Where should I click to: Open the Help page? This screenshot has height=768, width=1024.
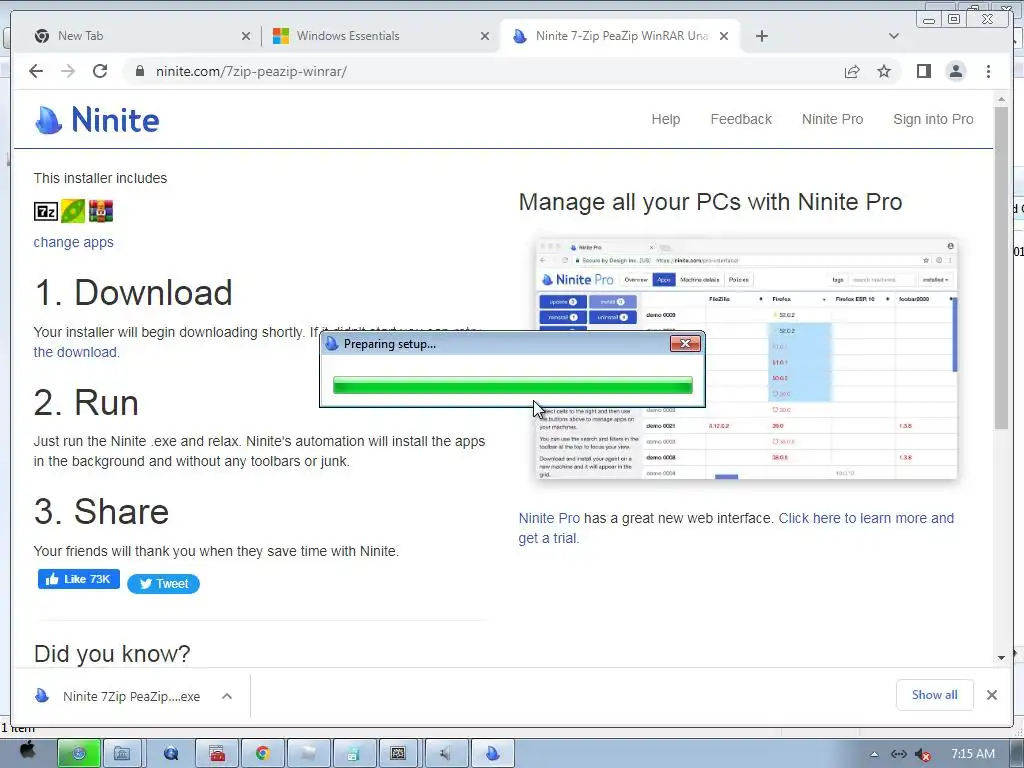pos(665,120)
